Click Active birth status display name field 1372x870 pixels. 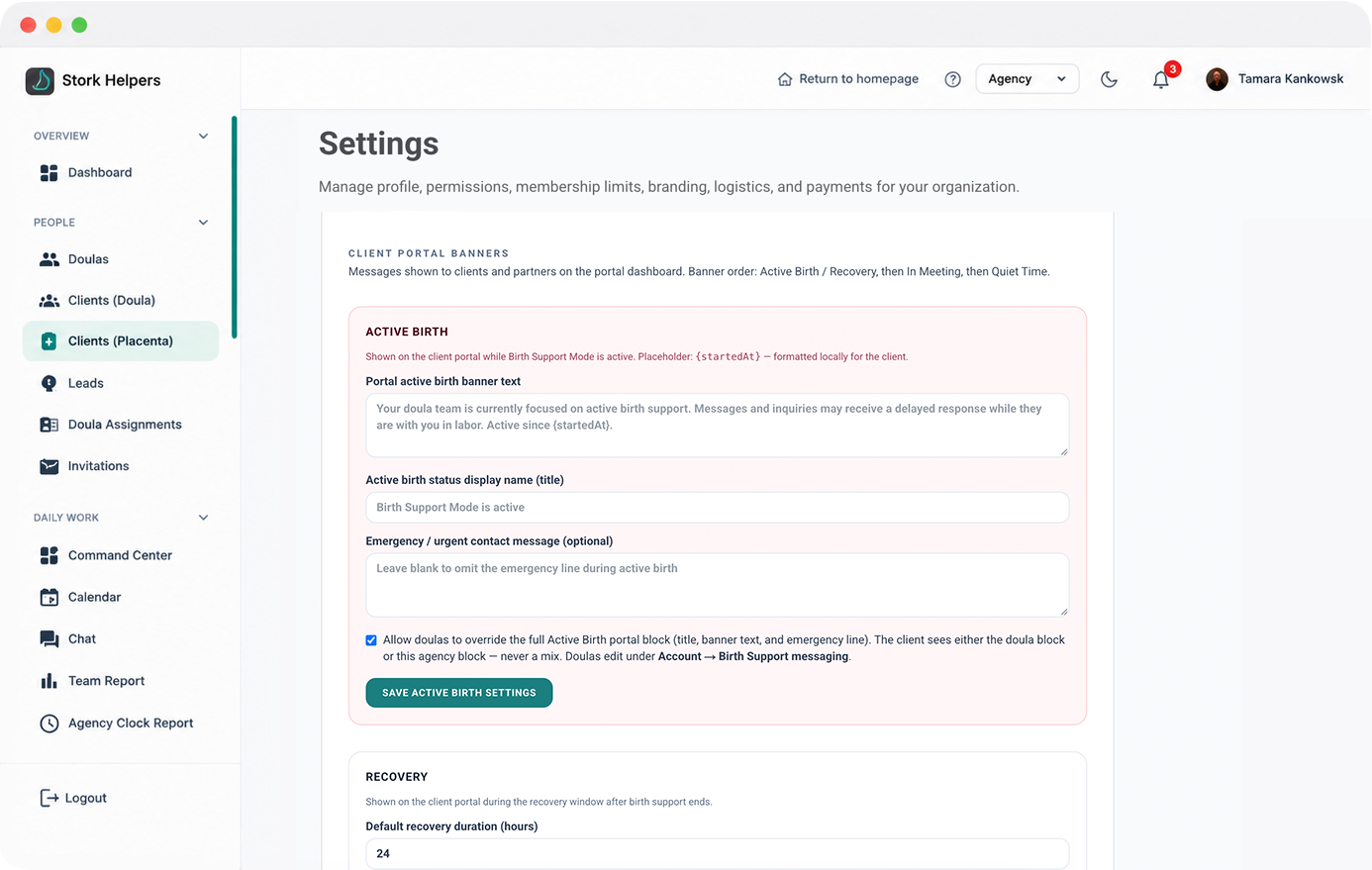coord(718,508)
